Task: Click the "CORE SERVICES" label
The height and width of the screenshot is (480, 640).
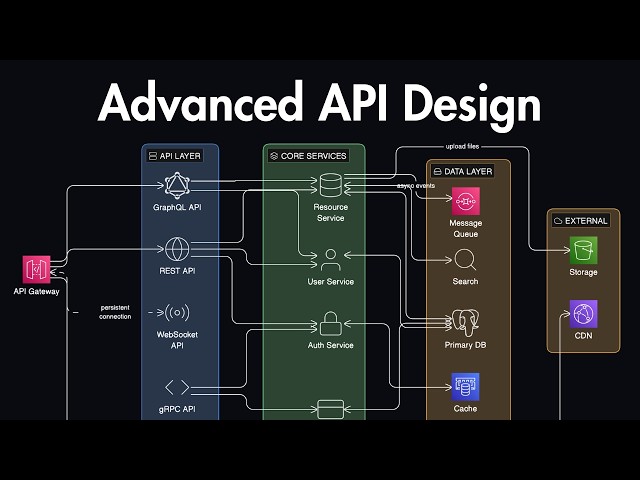Action: 313,156
